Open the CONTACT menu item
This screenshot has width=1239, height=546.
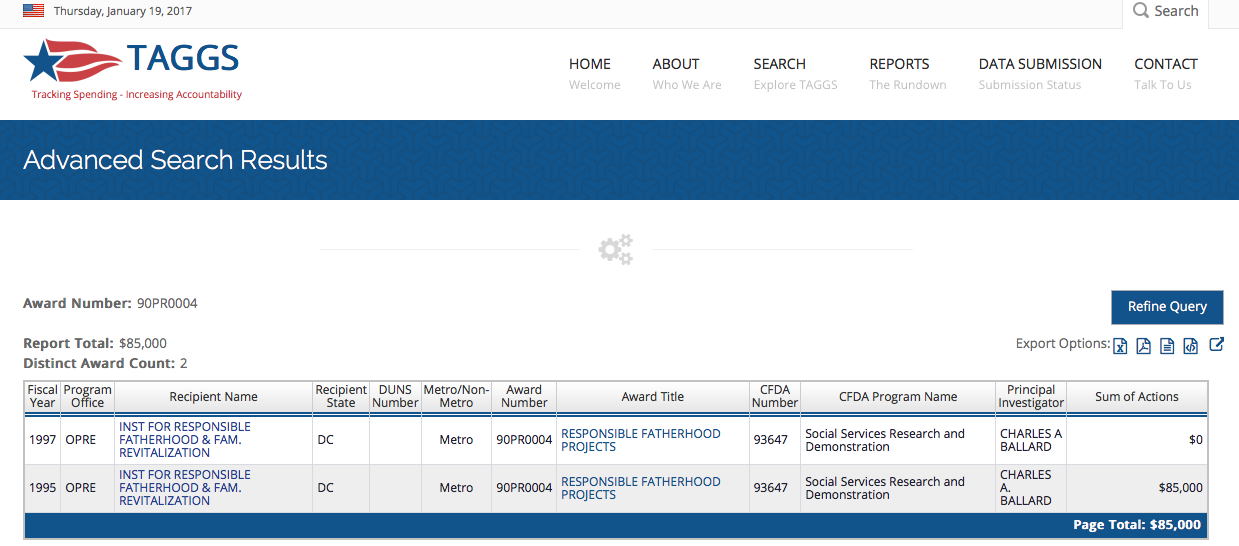[x=1165, y=64]
